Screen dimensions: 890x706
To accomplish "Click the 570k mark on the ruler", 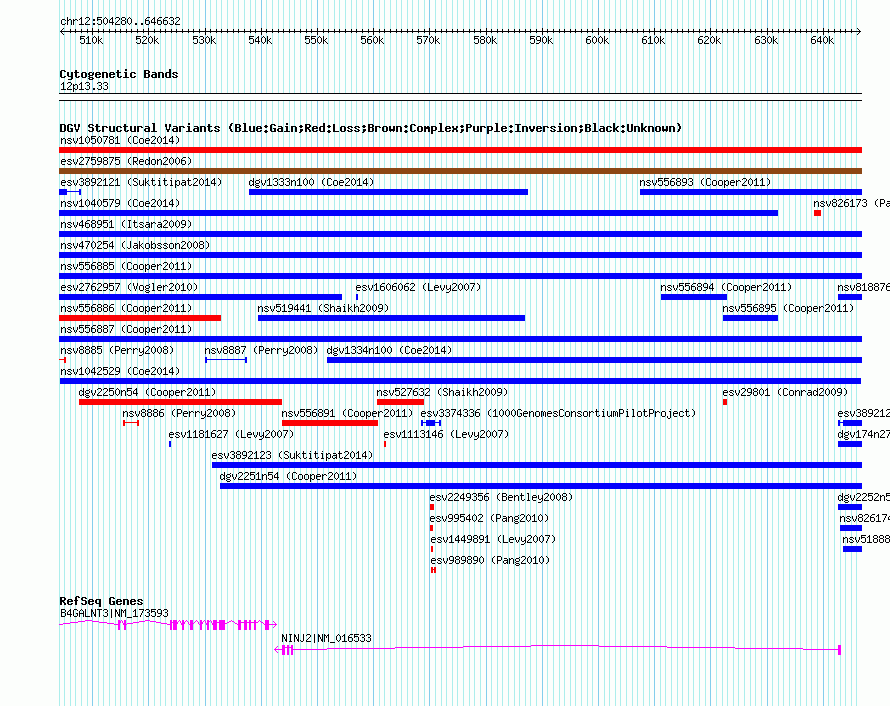I will click(428, 40).
